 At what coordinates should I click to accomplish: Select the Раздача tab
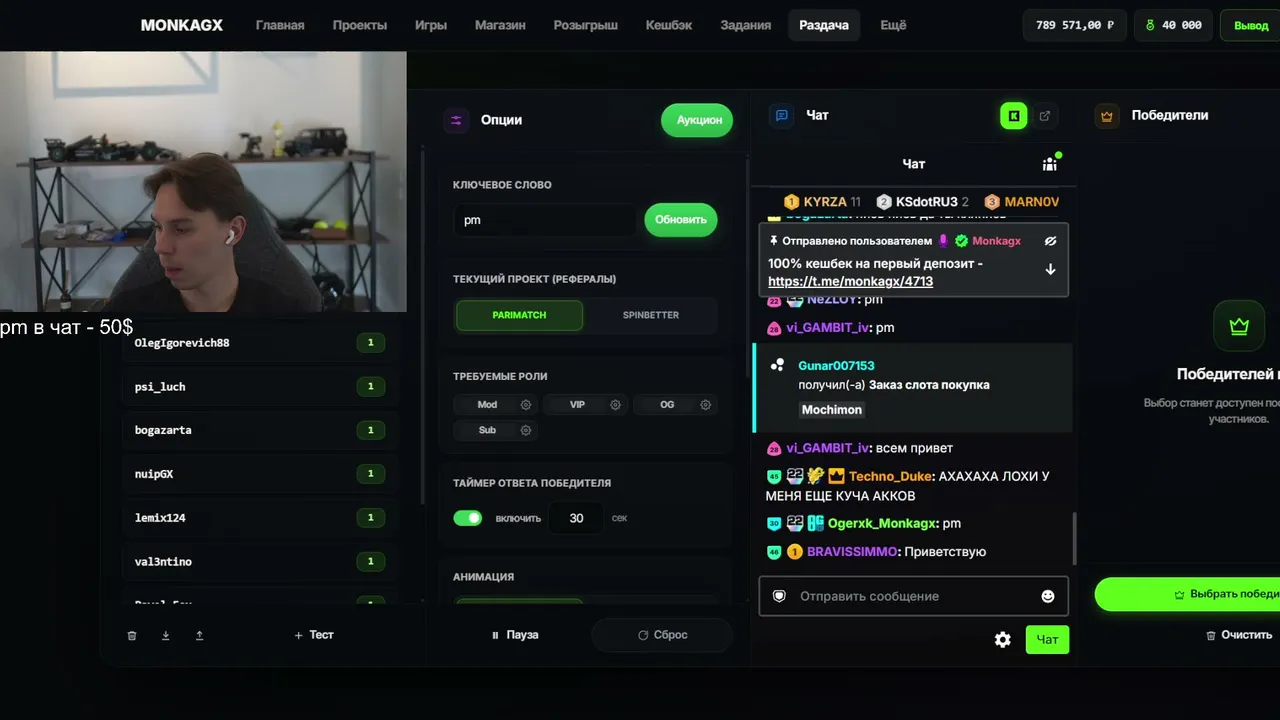click(824, 25)
